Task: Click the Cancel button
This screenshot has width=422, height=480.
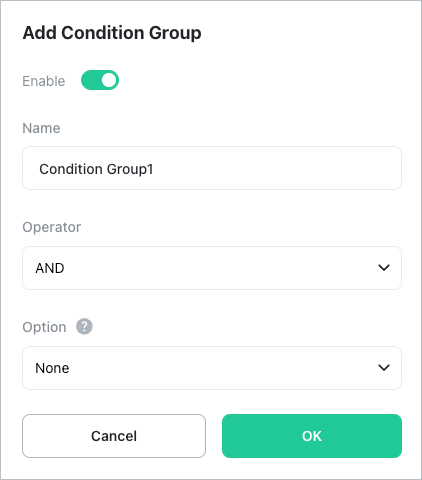Action: [x=114, y=436]
